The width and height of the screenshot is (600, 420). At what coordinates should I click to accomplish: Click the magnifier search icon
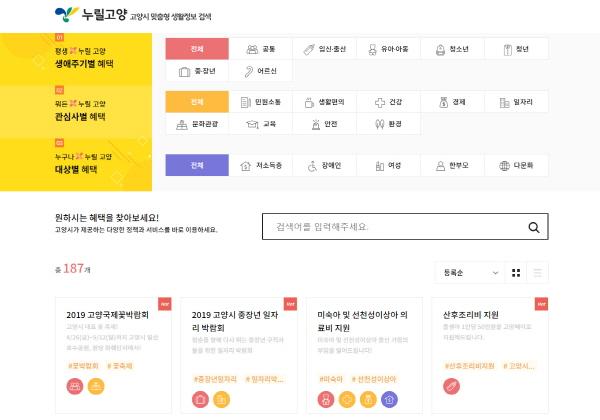pos(535,227)
